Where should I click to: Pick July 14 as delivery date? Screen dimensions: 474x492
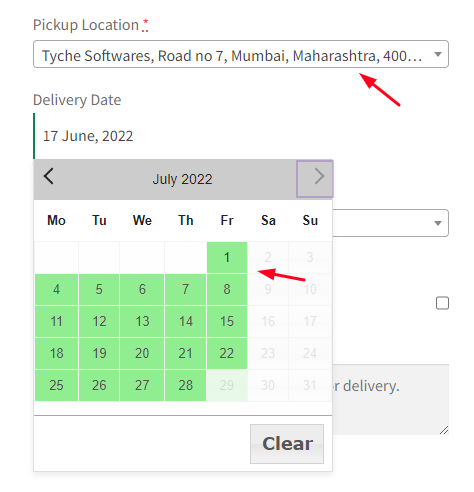pos(186,321)
